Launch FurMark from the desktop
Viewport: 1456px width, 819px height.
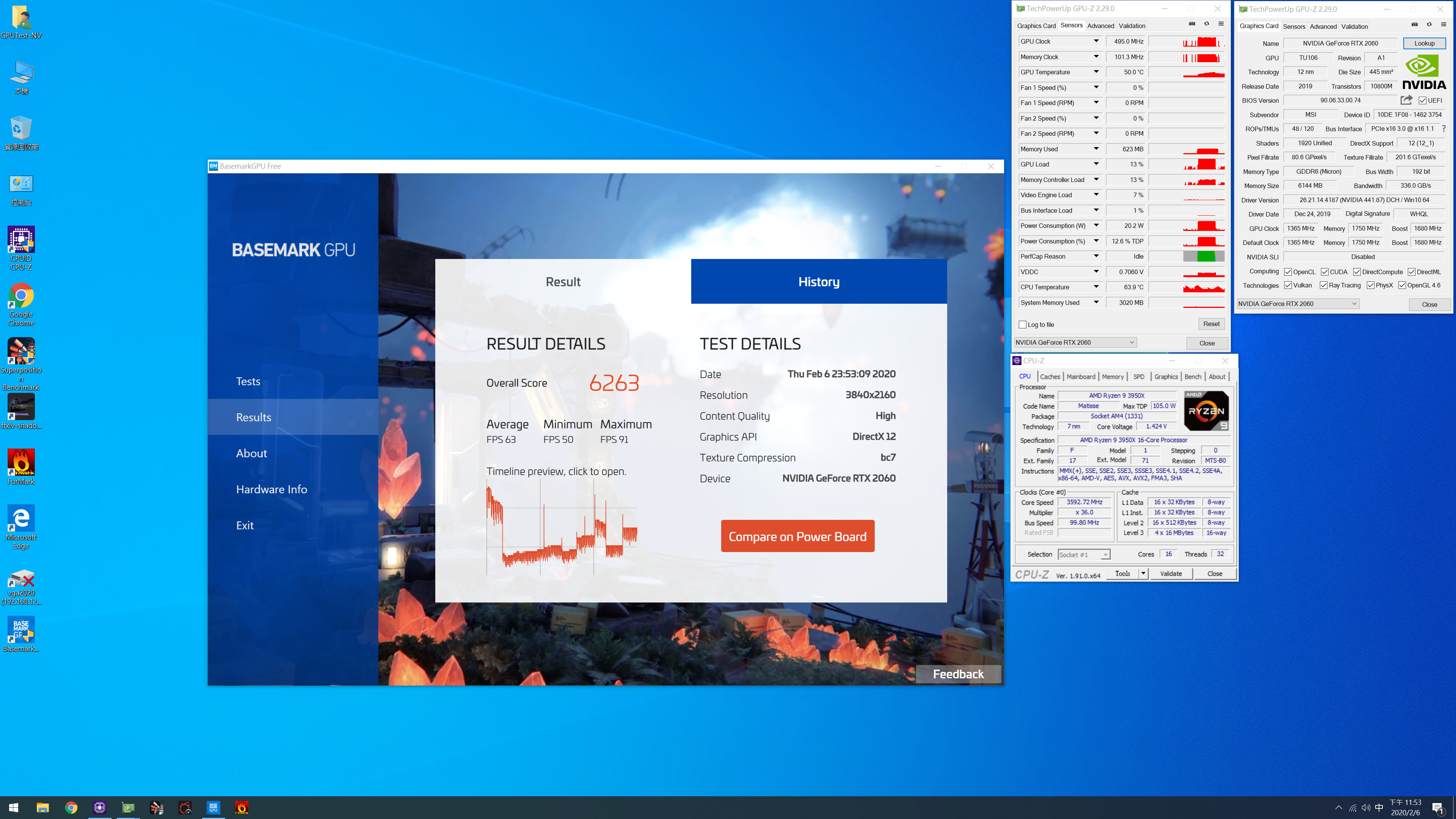tap(21, 467)
